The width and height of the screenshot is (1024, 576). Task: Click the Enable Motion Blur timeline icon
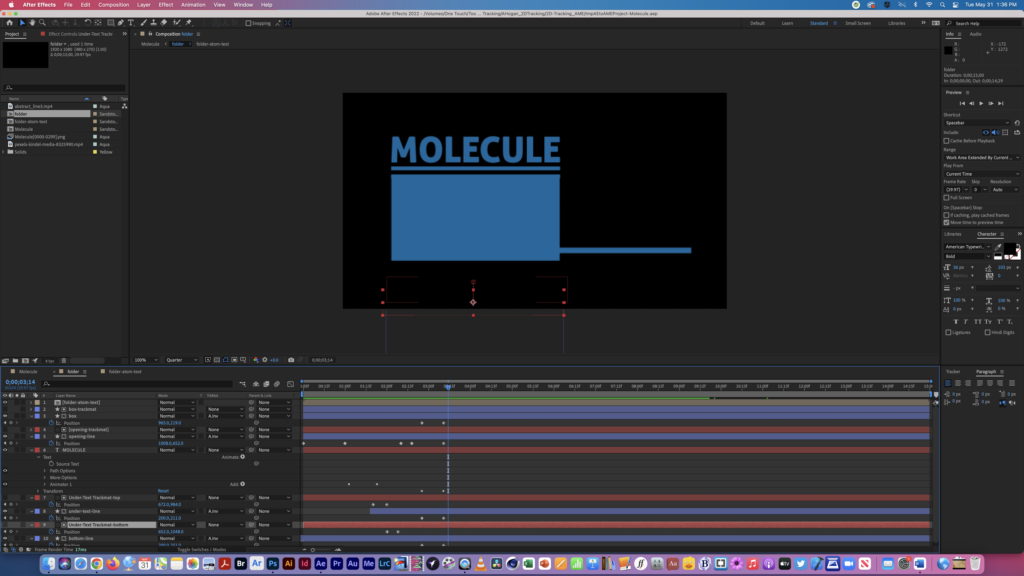[277, 384]
